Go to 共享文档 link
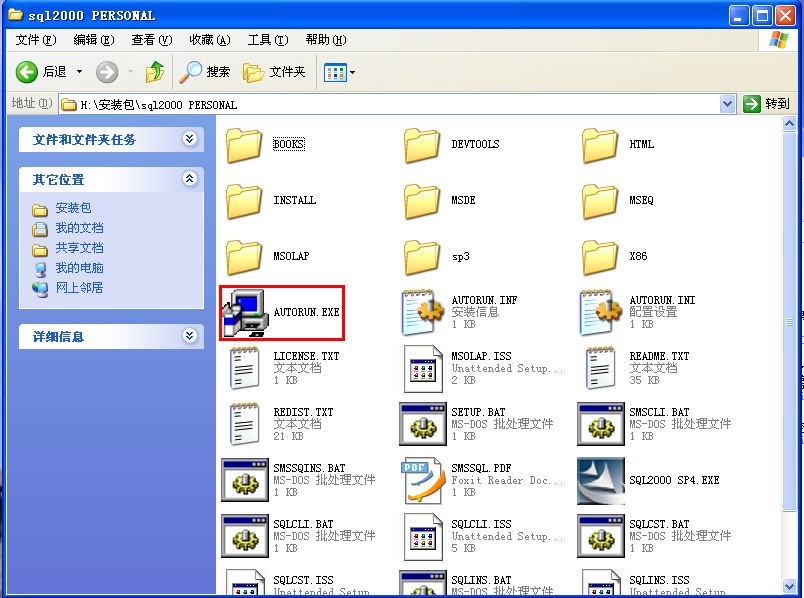This screenshot has height=598, width=804. pyautogui.click(x=79, y=248)
